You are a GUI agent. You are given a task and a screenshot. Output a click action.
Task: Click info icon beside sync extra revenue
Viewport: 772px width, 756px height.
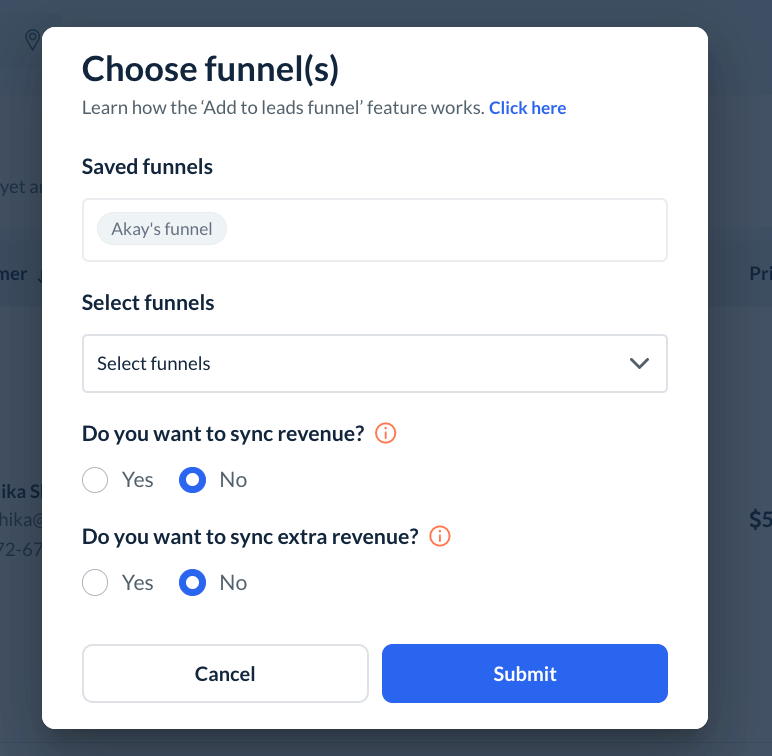pyautogui.click(x=439, y=537)
